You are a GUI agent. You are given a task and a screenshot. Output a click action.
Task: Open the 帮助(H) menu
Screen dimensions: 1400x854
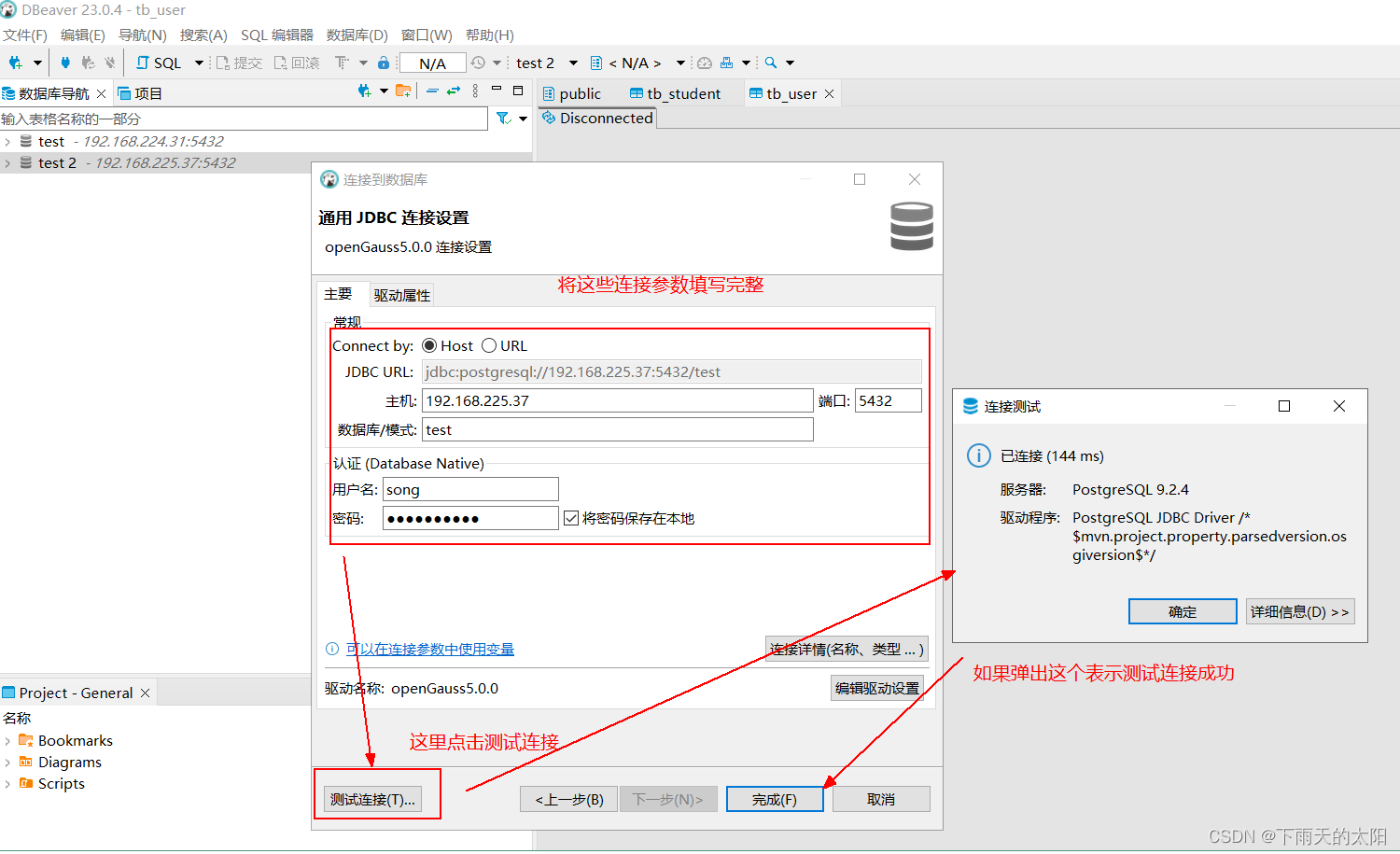[x=490, y=35]
